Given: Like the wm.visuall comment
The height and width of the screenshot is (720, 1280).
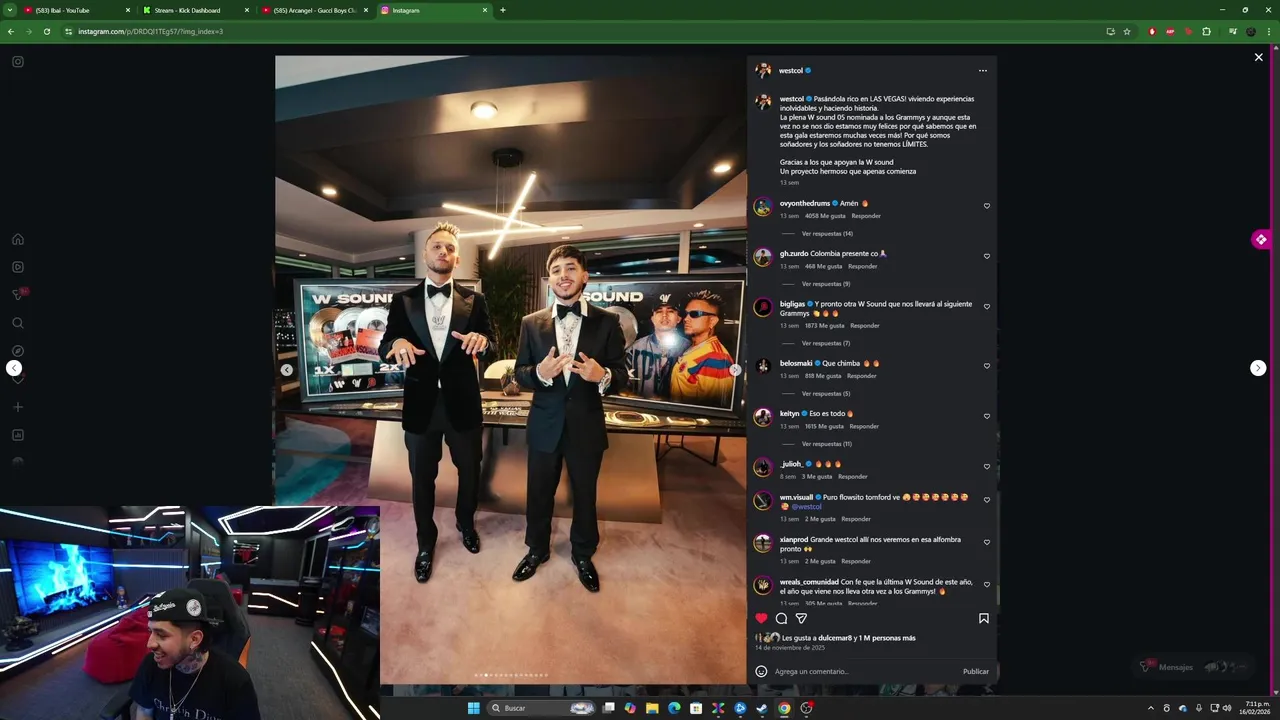Looking at the screenshot, I should click(987, 500).
